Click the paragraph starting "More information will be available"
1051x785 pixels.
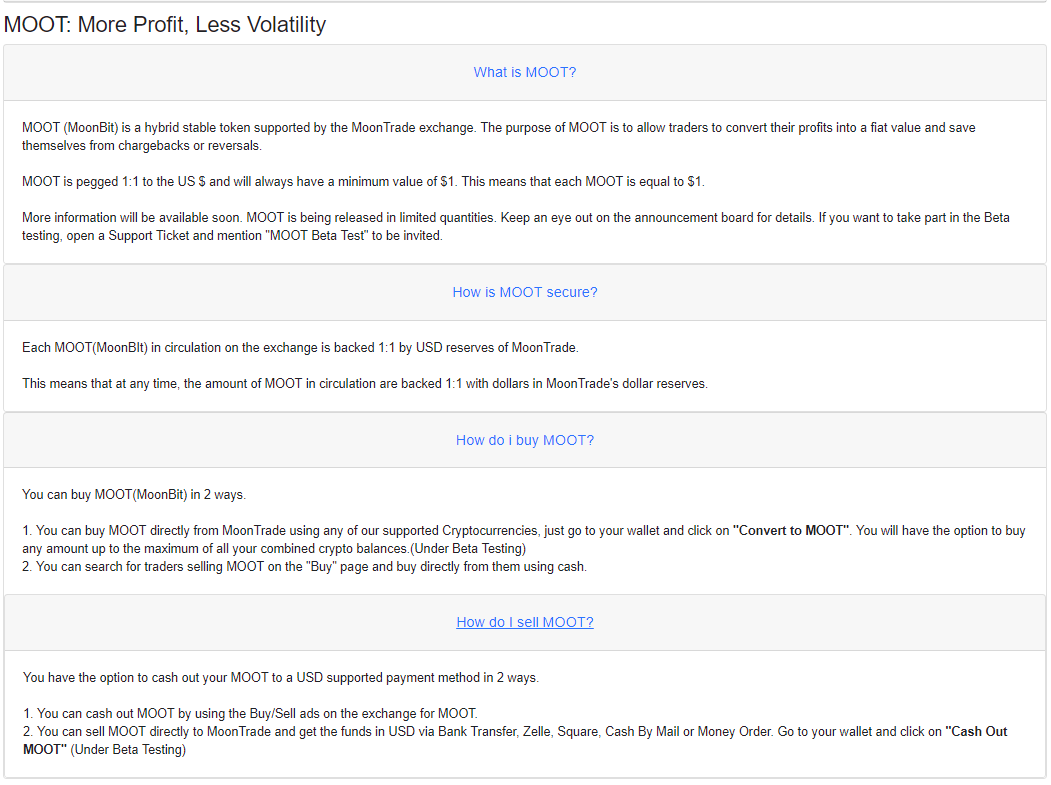[515, 227]
